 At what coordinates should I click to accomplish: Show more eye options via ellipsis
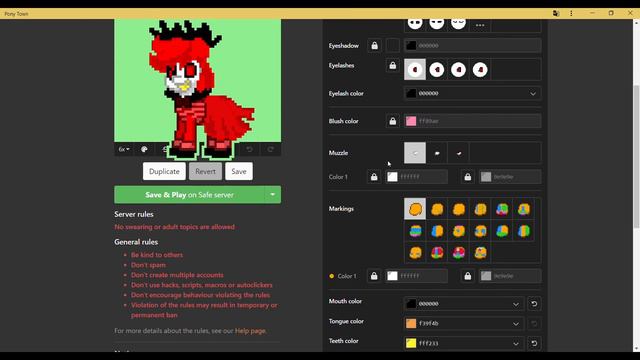tap(480, 25)
